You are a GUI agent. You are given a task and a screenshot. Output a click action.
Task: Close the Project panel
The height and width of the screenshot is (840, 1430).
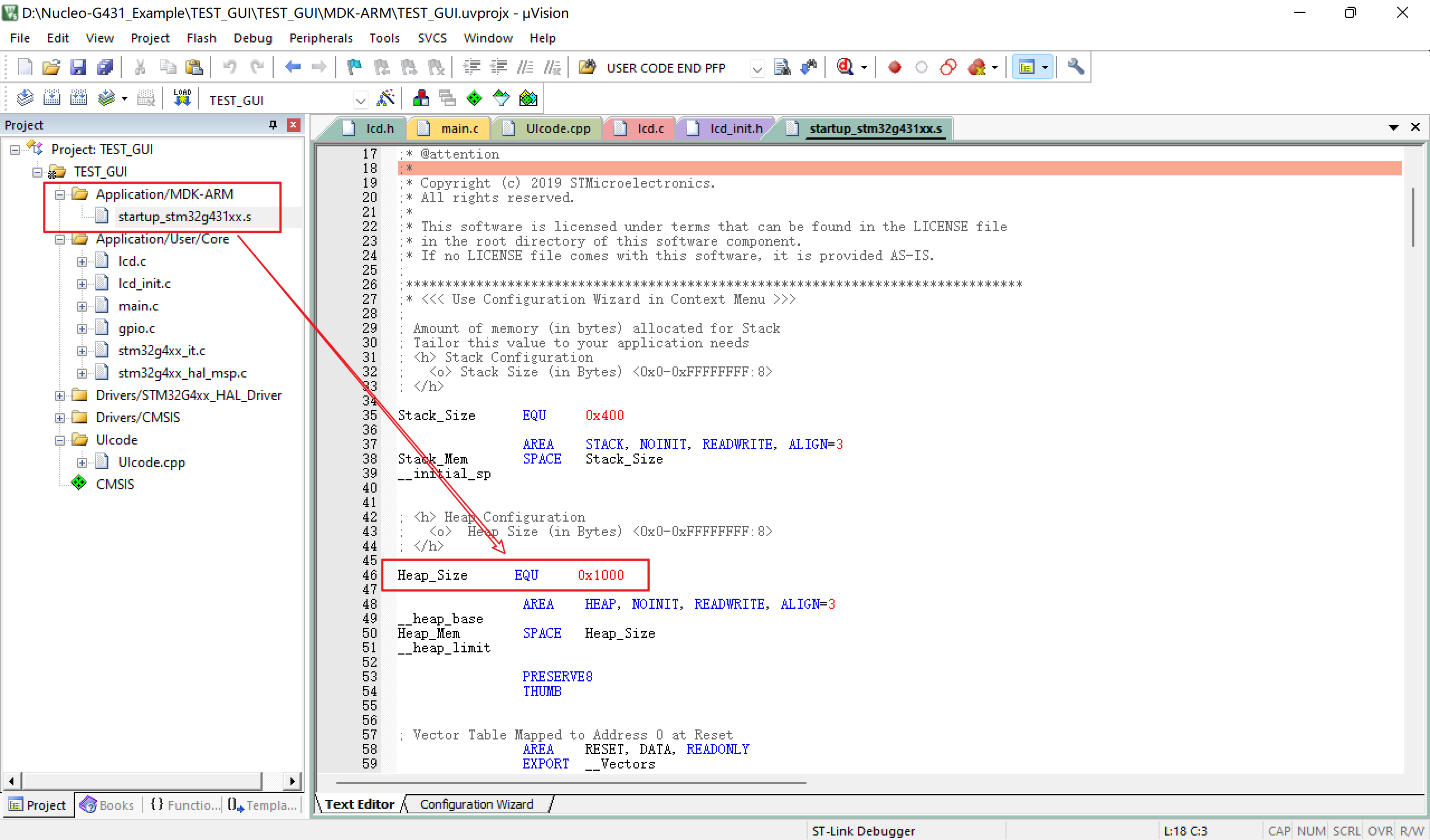point(293,125)
